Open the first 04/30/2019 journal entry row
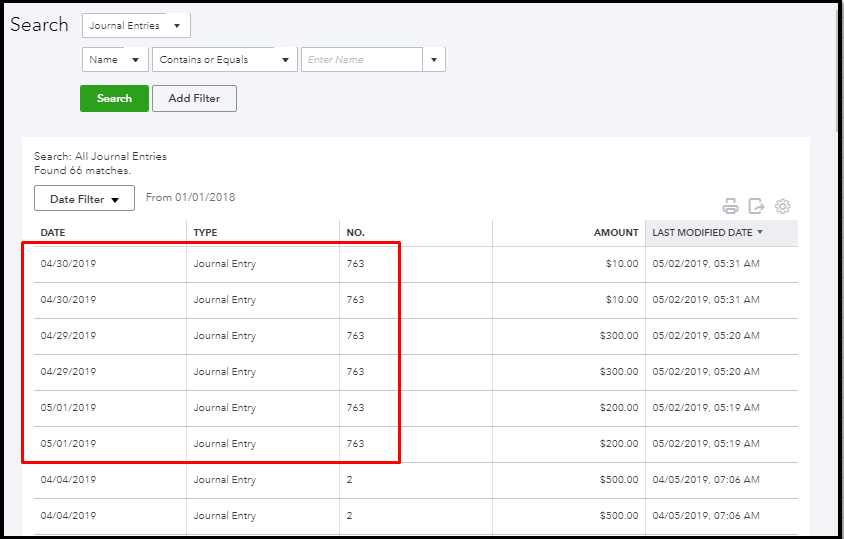844x539 pixels. click(x=69, y=264)
